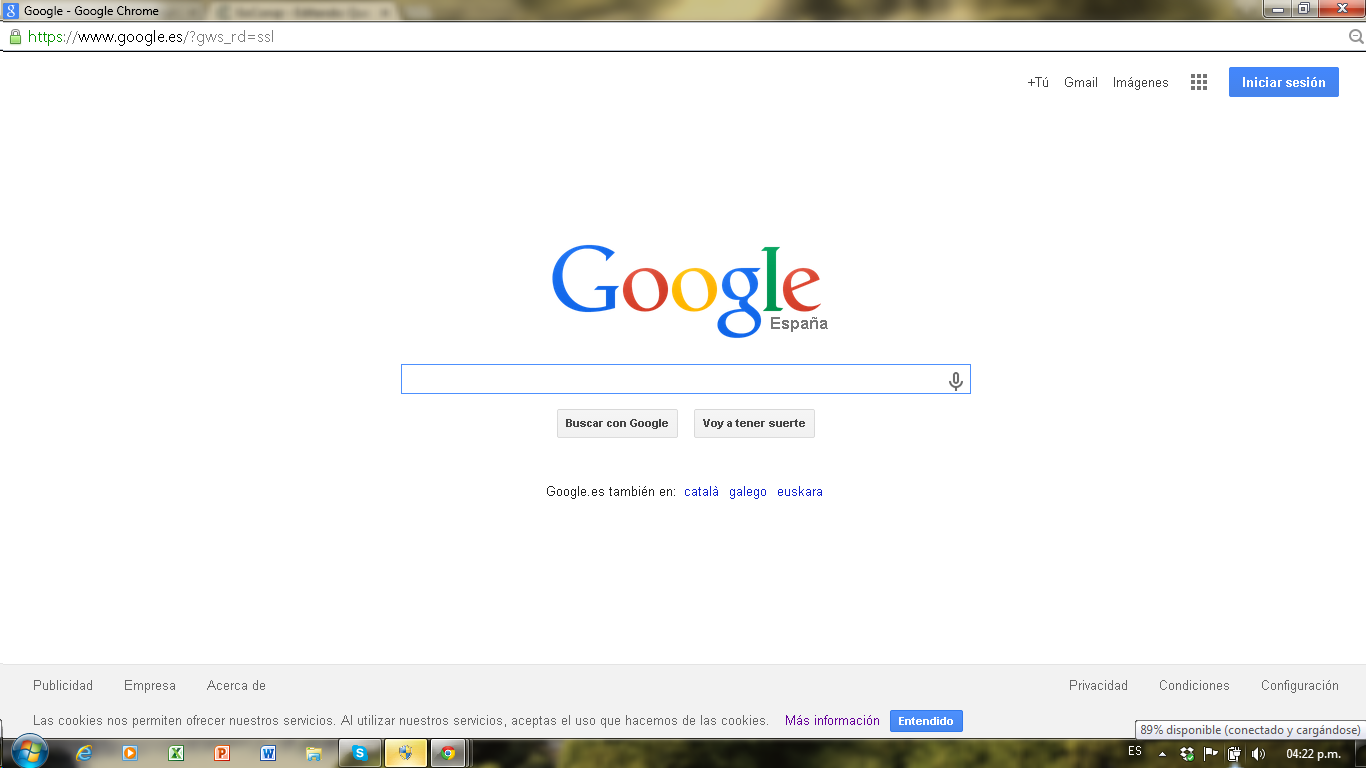Screen dimensions: 1366x768
Task: Open the Acerca de footer link
Action: 236,686
